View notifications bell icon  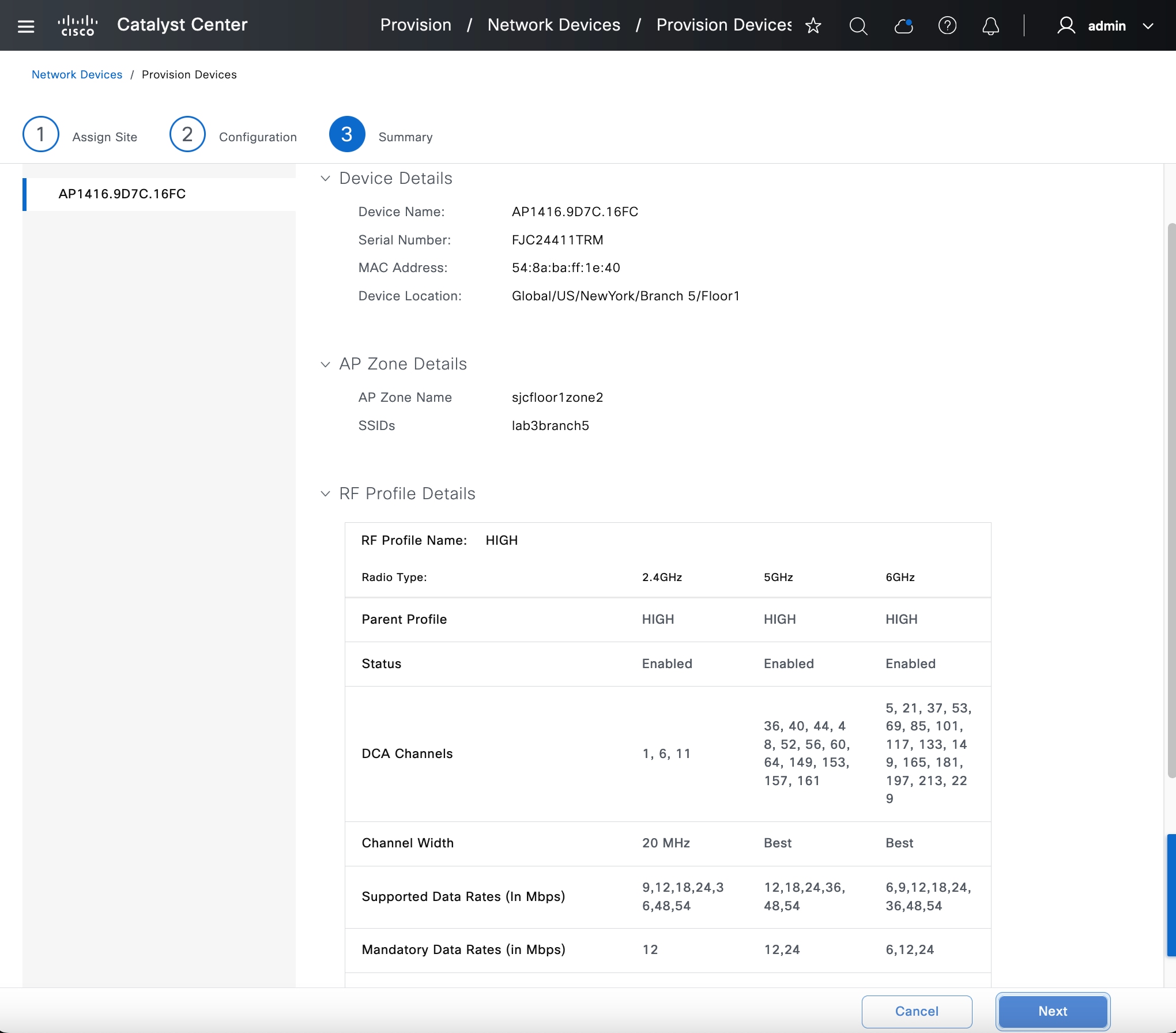tap(990, 26)
